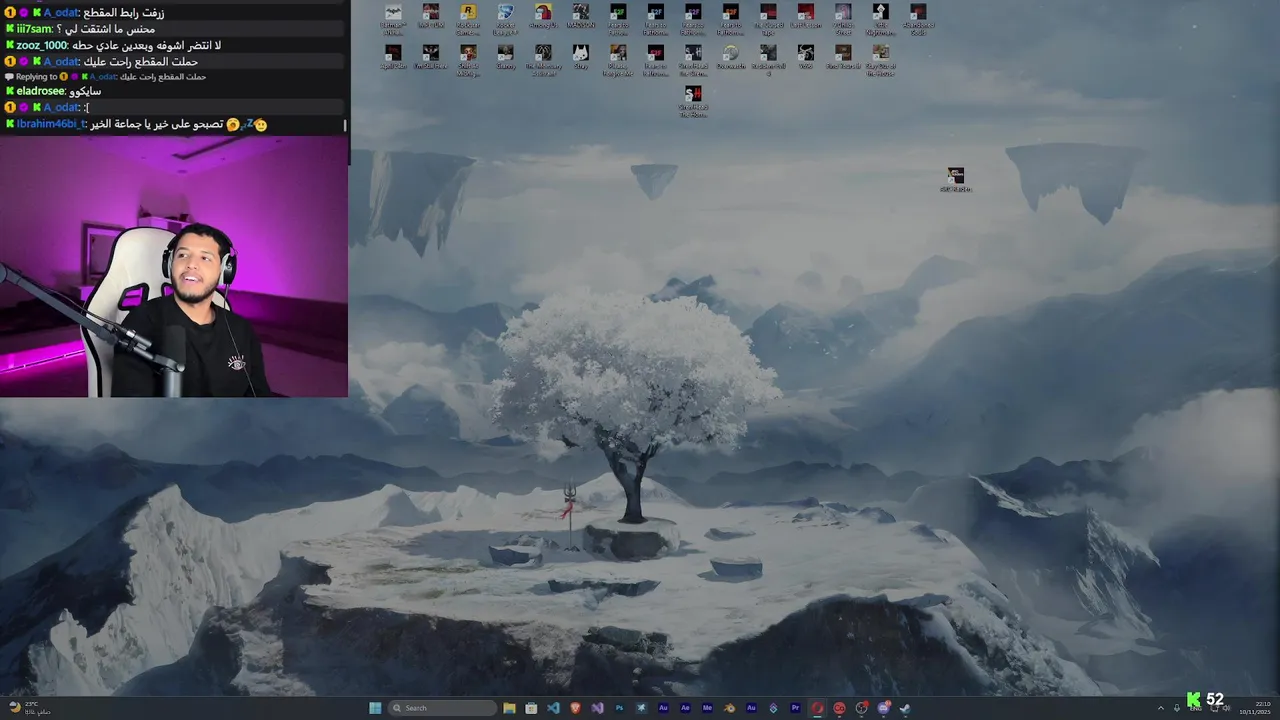
Task: Launch Blender from the taskbar
Action: (x=729, y=708)
